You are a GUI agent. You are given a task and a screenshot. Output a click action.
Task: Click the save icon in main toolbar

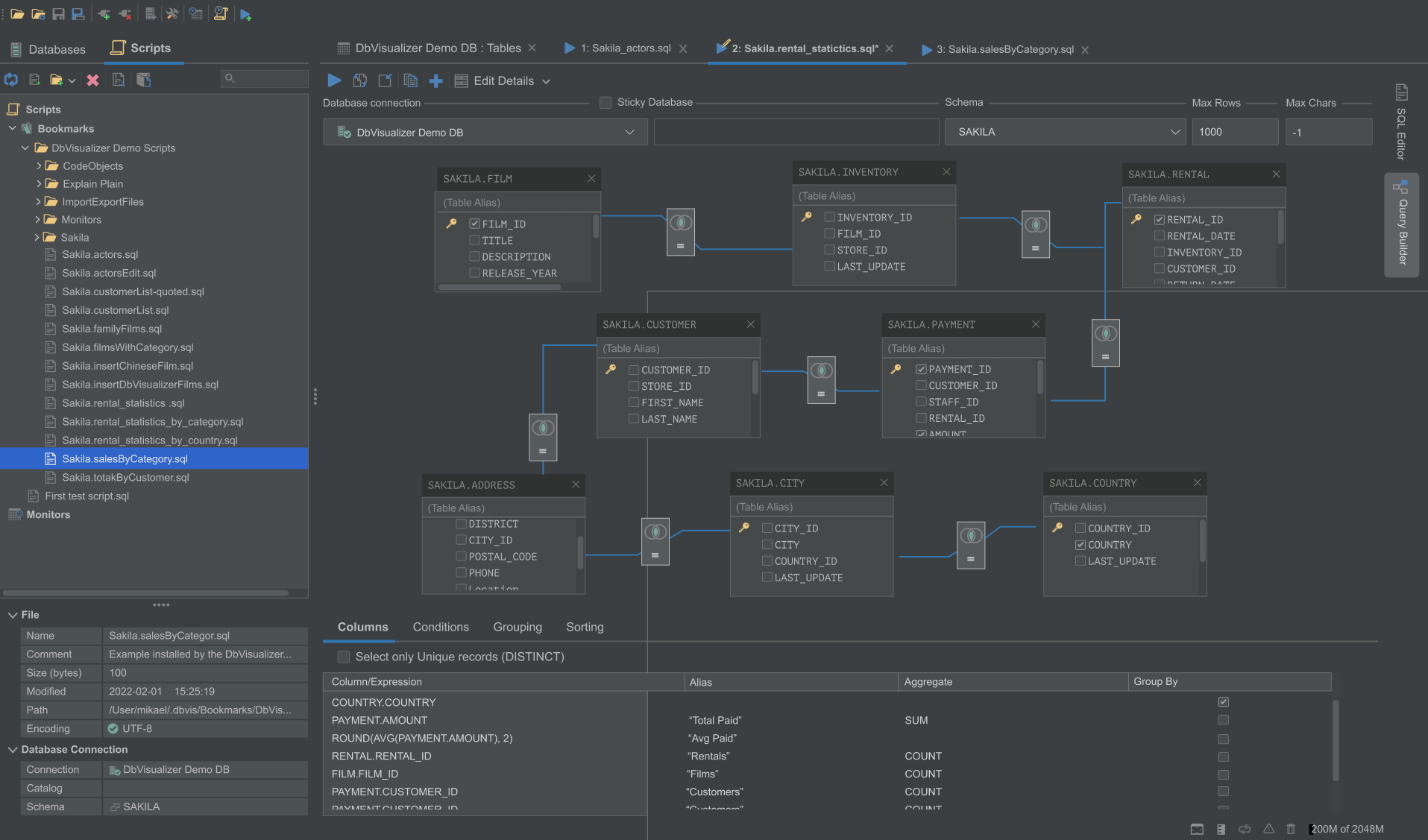click(x=58, y=14)
